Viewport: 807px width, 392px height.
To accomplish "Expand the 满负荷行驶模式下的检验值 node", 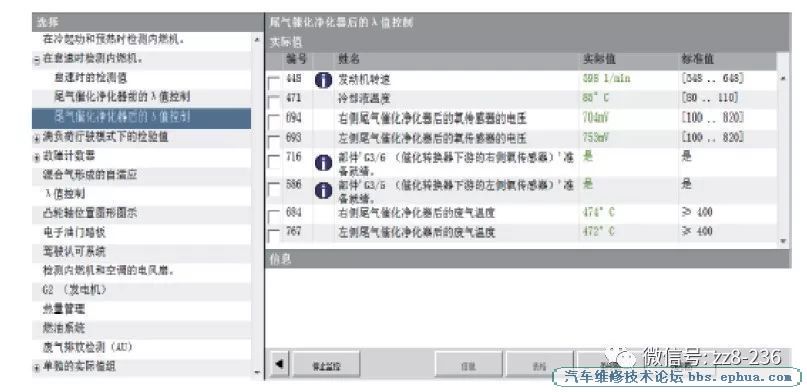I will (x=37, y=138).
